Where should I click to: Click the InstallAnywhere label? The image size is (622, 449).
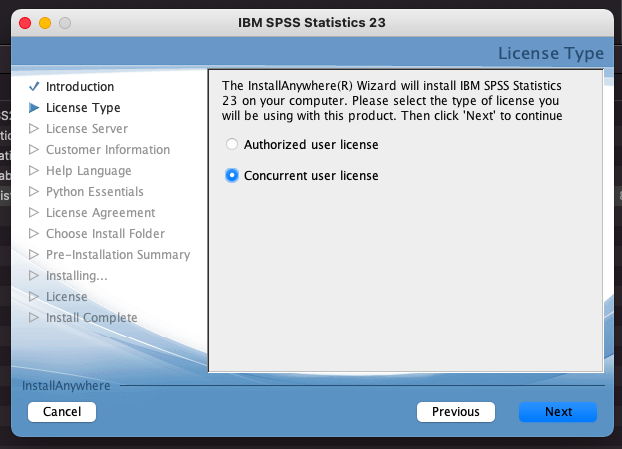[66, 386]
